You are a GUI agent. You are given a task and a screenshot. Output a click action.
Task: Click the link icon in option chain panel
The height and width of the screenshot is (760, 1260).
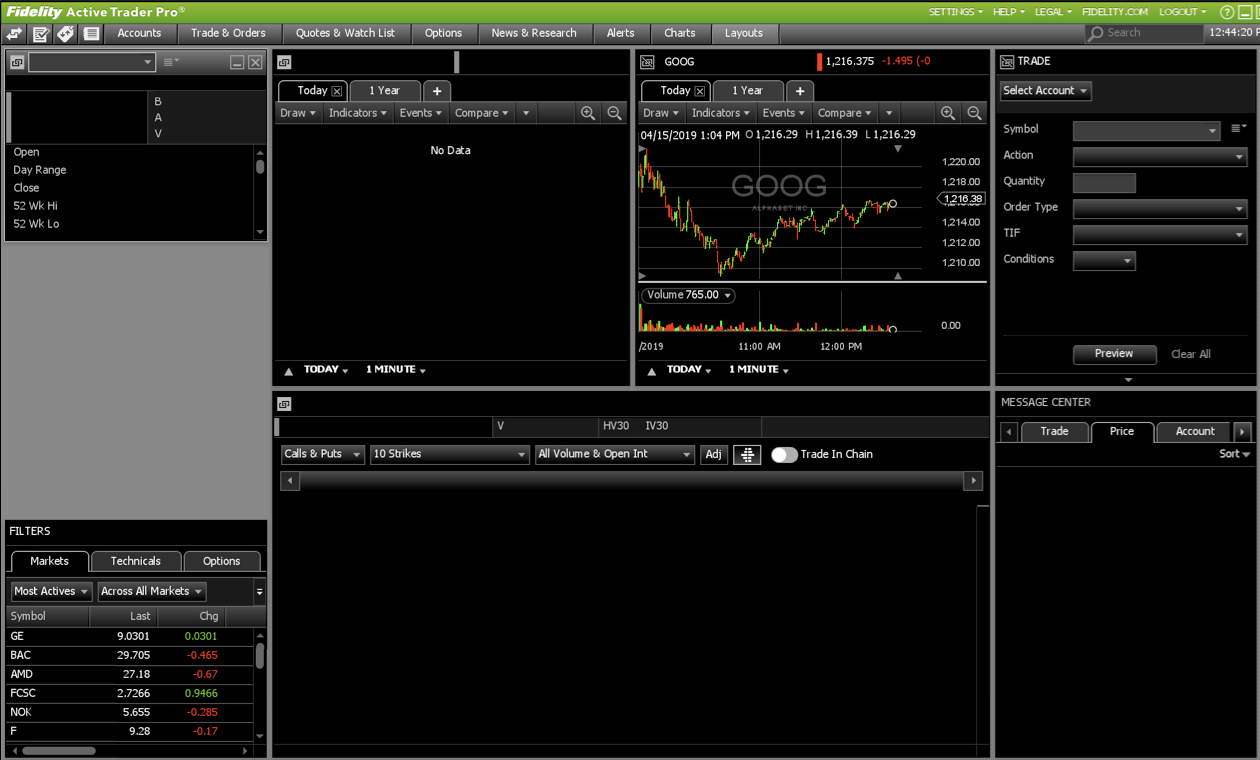point(284,404)
